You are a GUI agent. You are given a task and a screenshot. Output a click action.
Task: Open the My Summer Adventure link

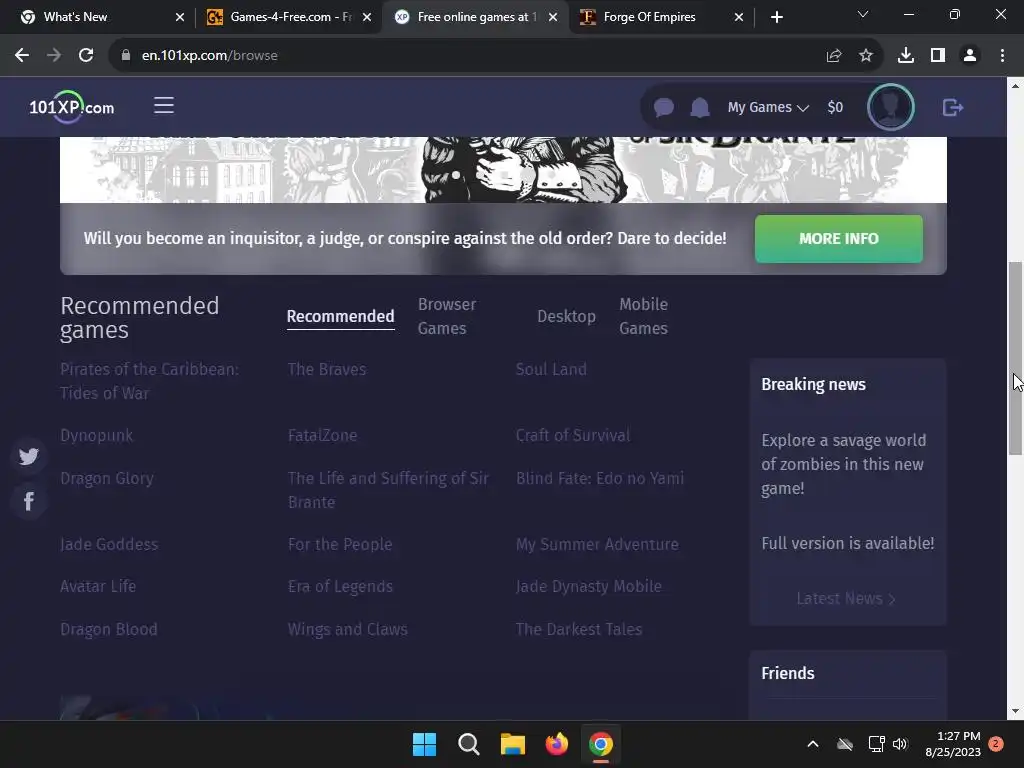[x=597, y=544]
